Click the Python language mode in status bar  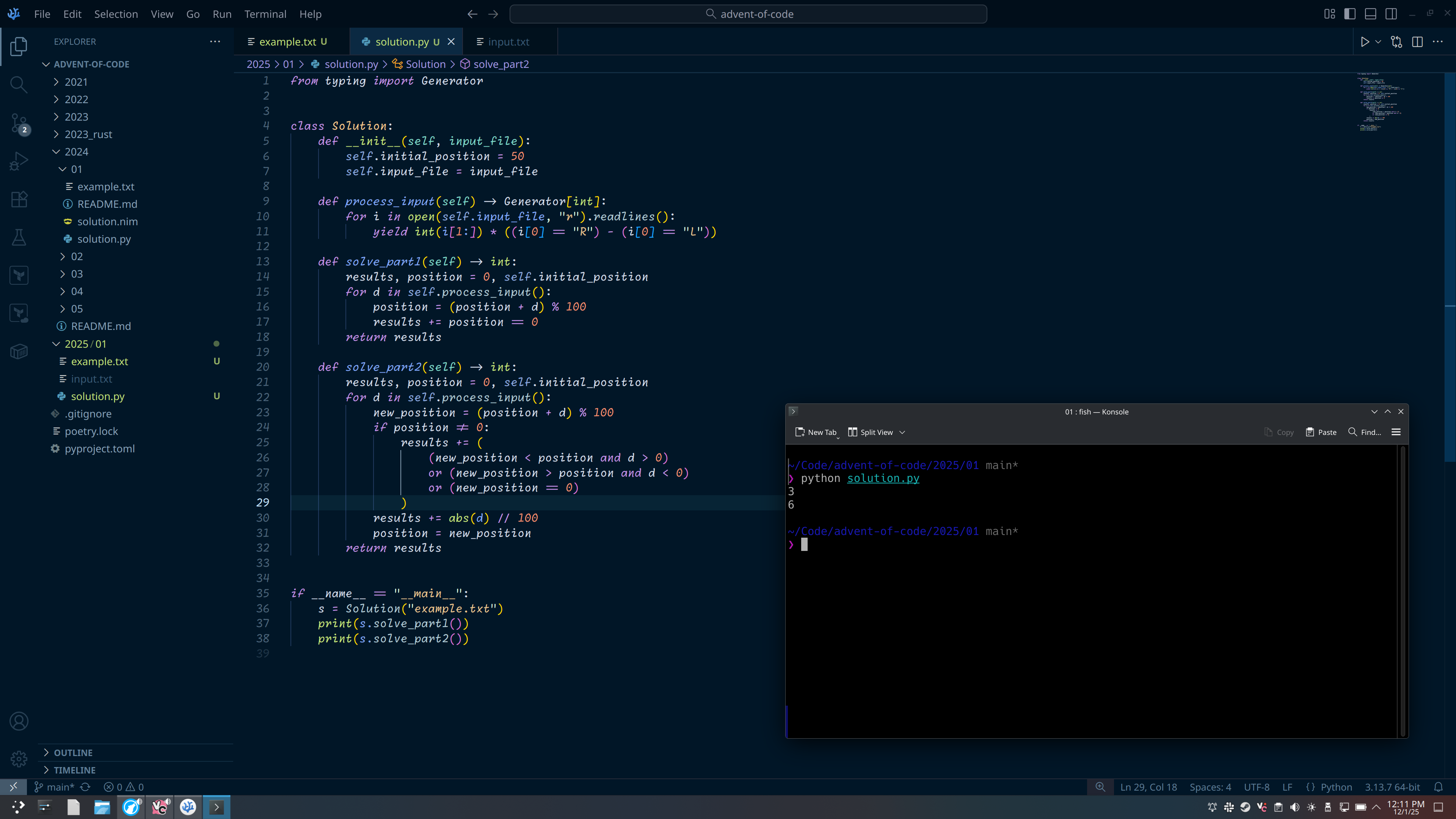click(1336, 787)
